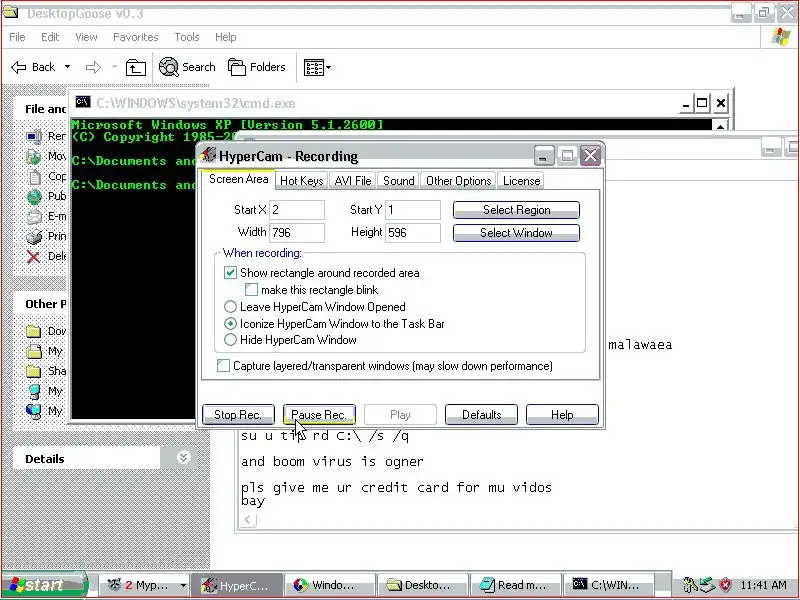Open the Tools menu
The width and height of the screenshot is (800, 600).
coord(187,37)
